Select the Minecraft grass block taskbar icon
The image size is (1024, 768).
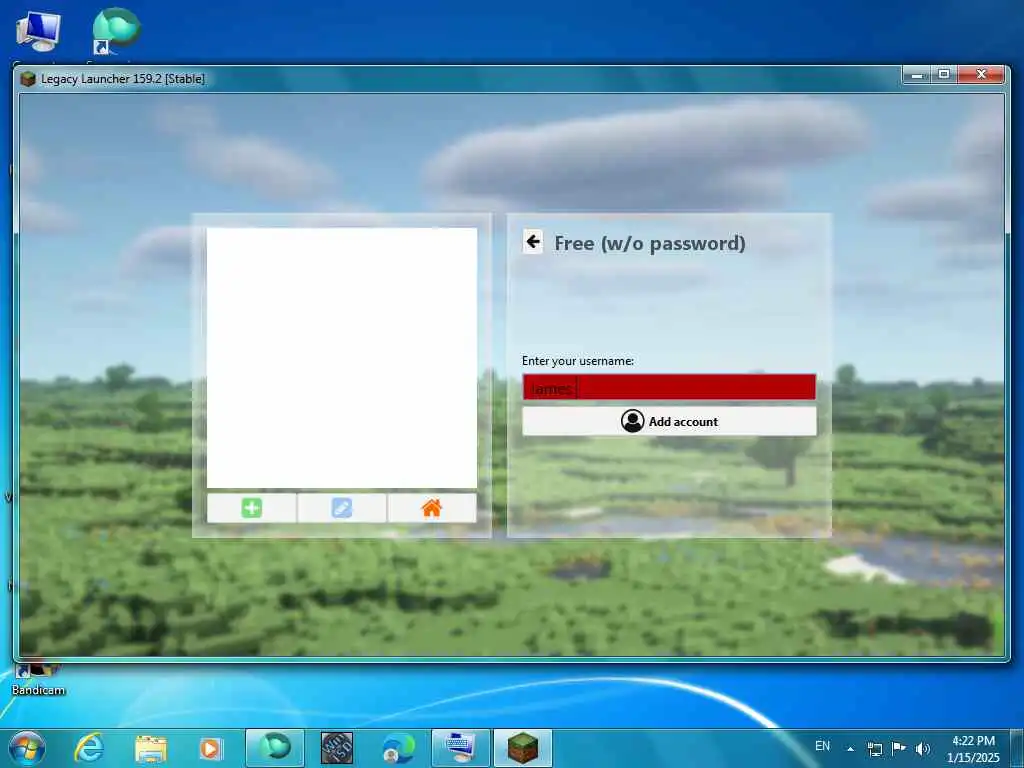pyautogui.click(x=522, y=748)
